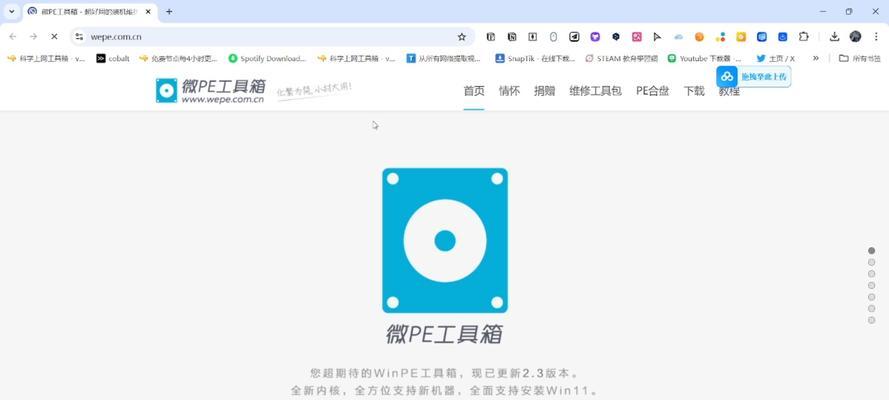Open the cobalt bookmark
889x400 pixels.
pyautogui.click(x=113, y=58)
